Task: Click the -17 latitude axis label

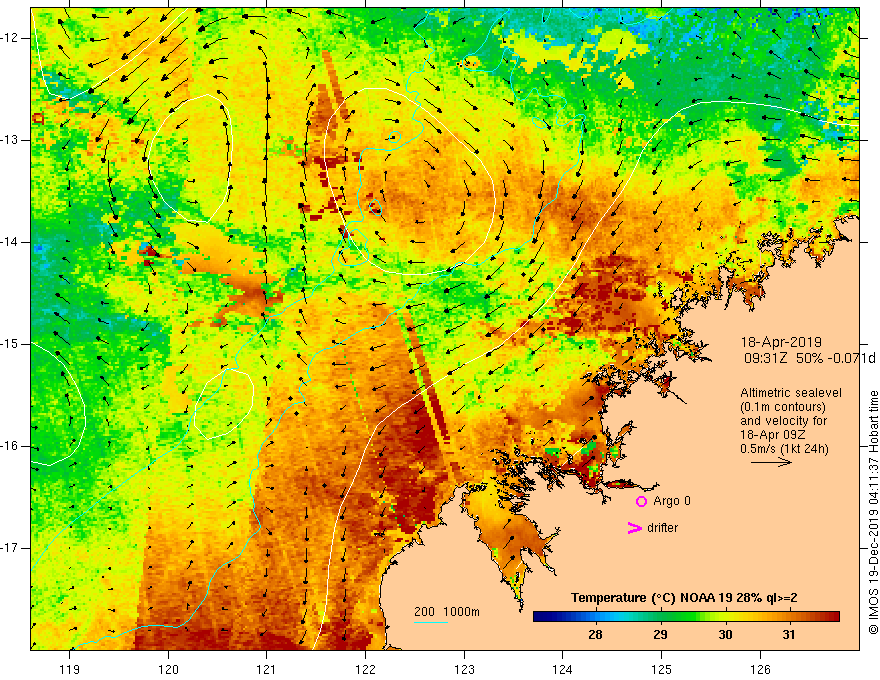Action: pyautogui.click(x=10, y=548)
